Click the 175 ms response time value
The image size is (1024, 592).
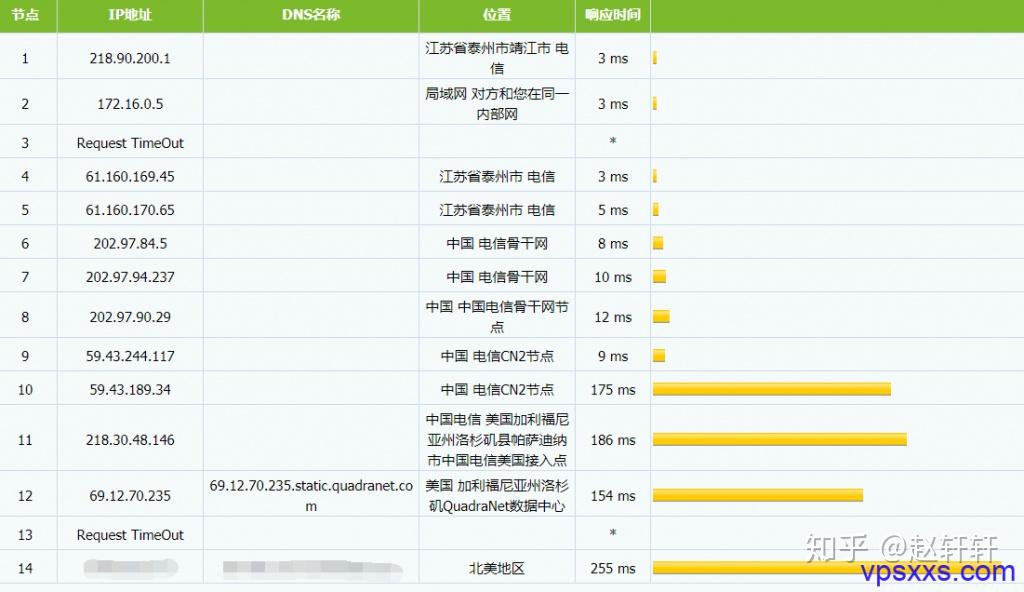[612, 389]
